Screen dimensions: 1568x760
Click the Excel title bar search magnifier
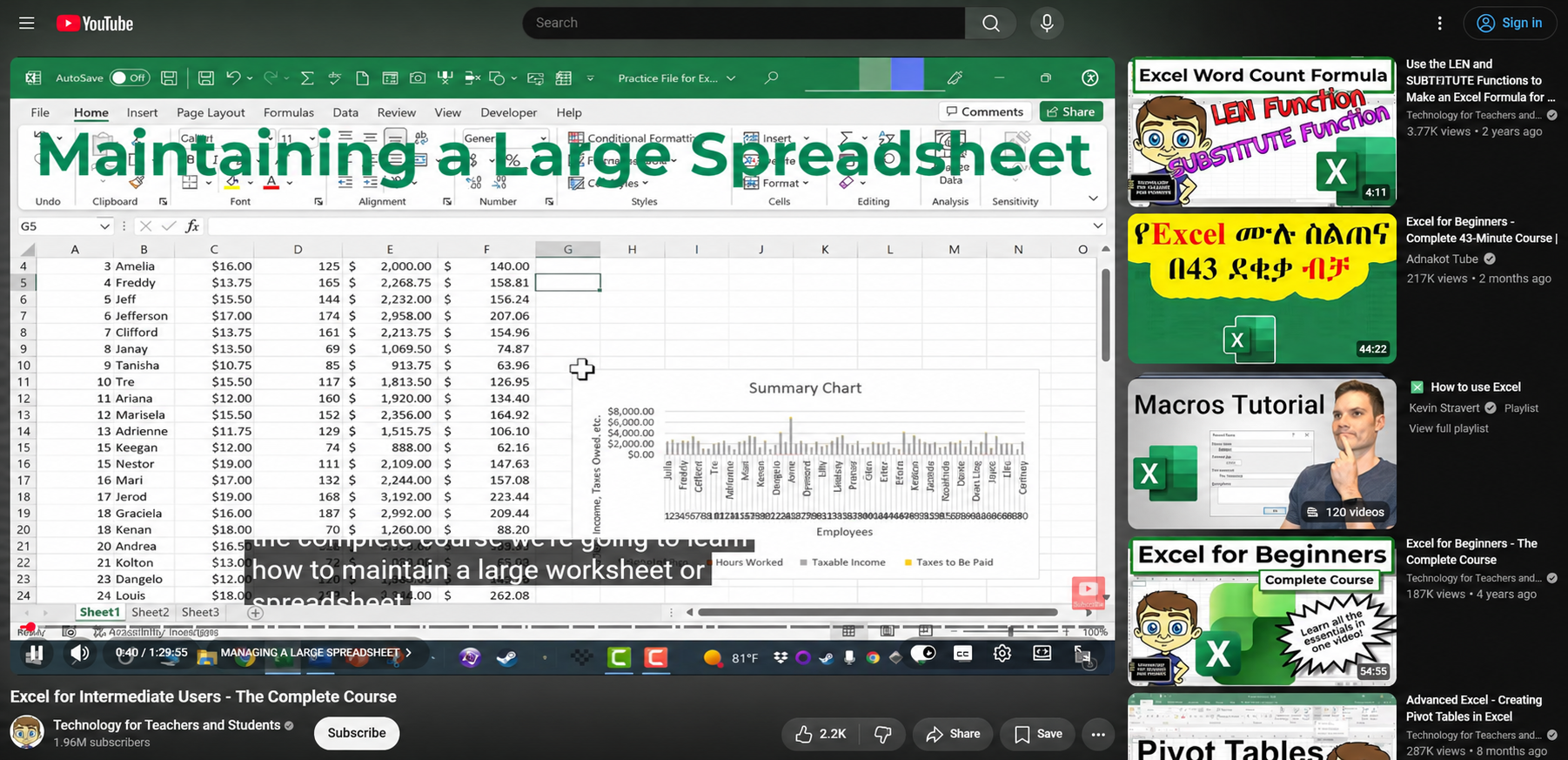pyautogui.click(x=771, y=77)
